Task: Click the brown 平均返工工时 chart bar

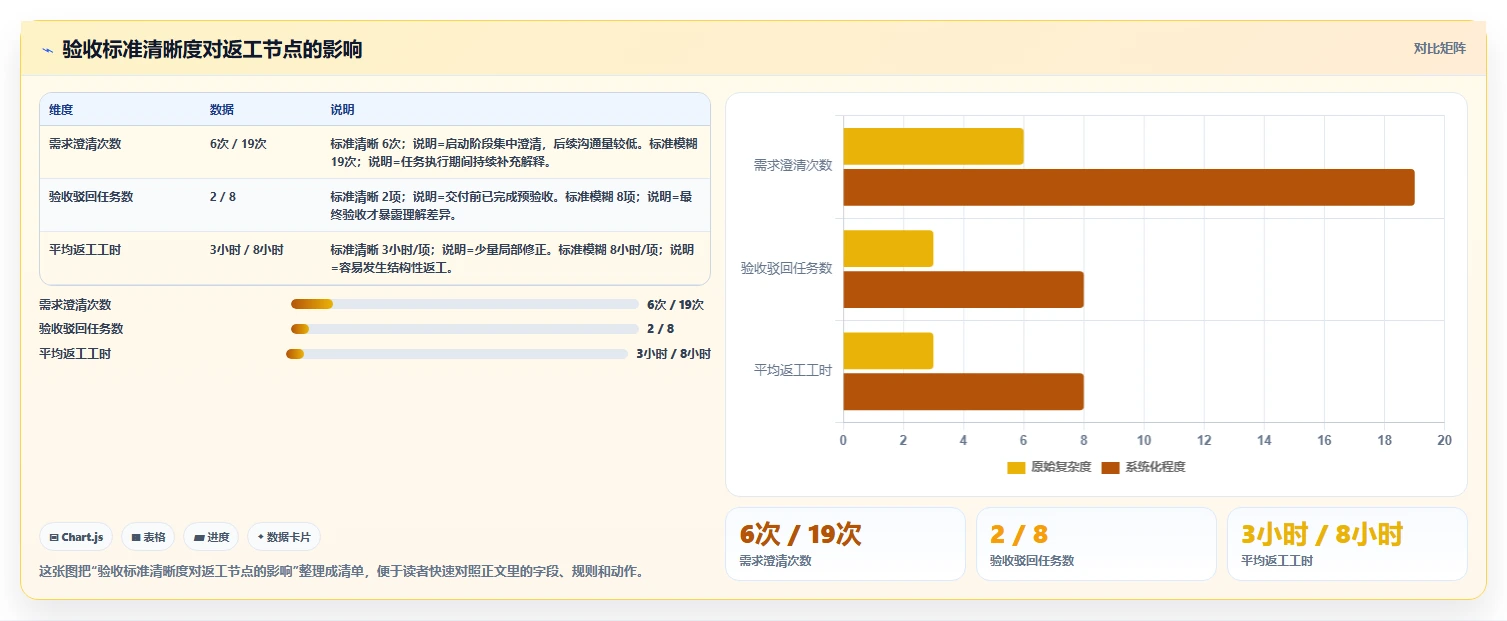Action: 963,391
